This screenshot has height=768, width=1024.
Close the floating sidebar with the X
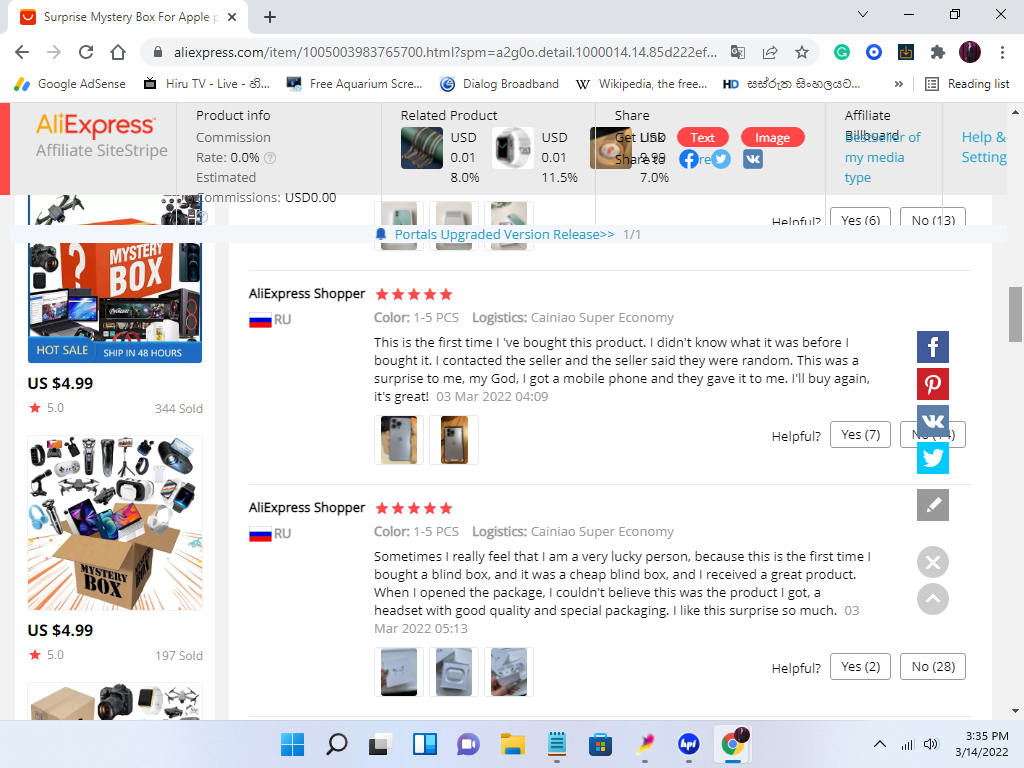(x=933, y=562)
